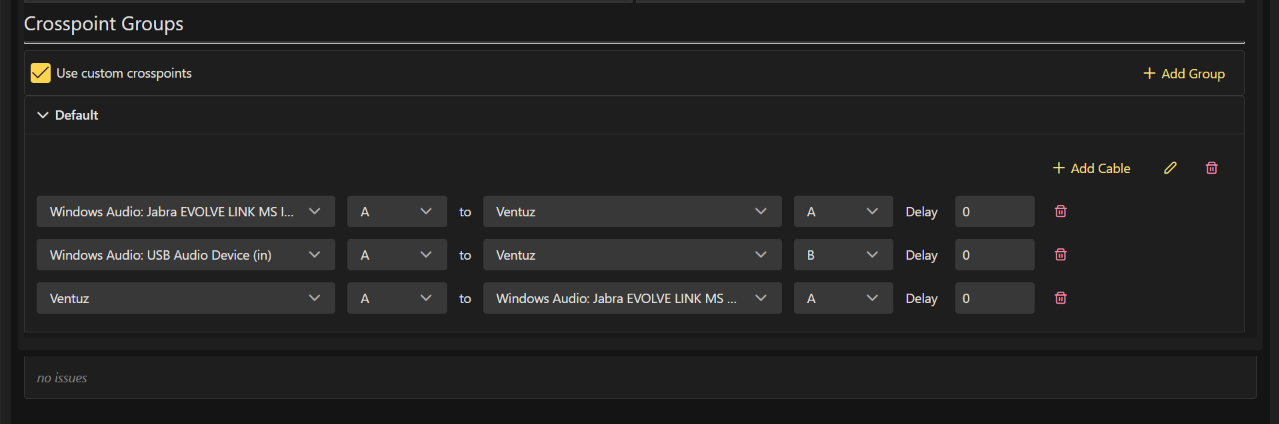This screenshot has height=424, width=1279.
Task: Focus Delay field of USB Audio row
Action: pyautogui.click(x=994, y=255)
